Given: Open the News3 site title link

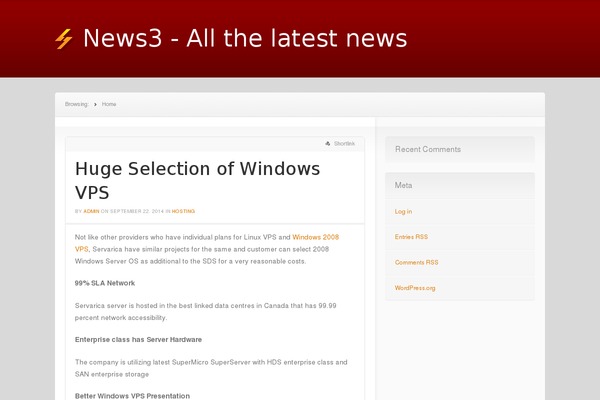Looking at the screenshot, I should point(245,38).
